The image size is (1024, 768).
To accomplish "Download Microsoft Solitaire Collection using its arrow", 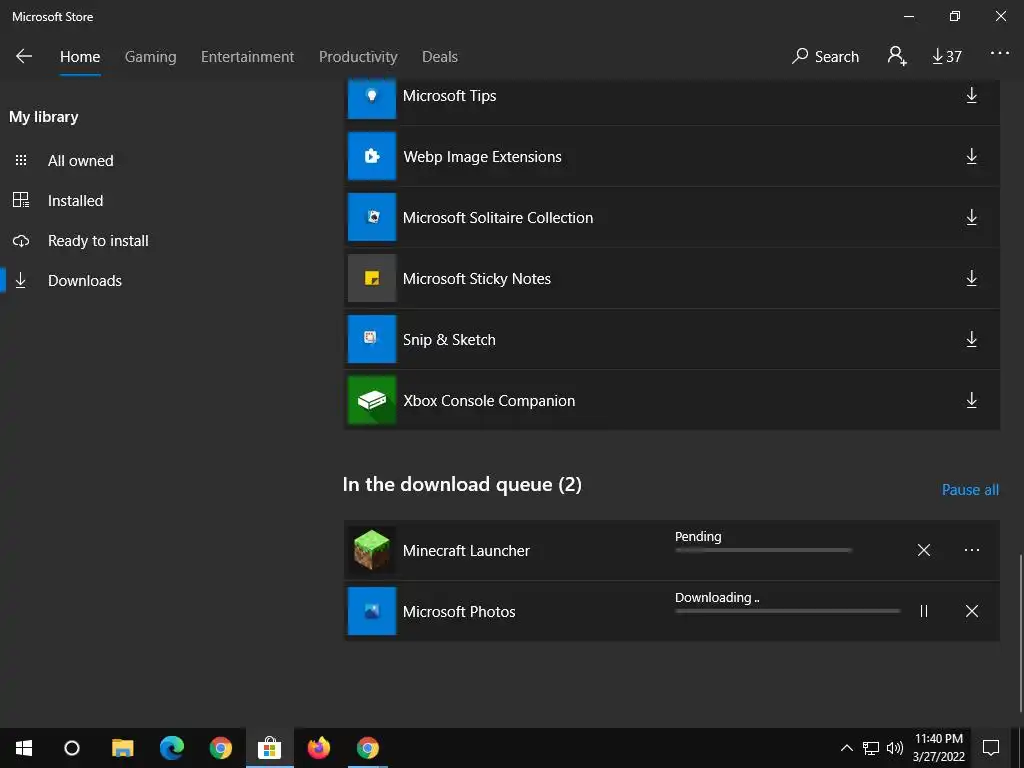I will tap(972, 217).
